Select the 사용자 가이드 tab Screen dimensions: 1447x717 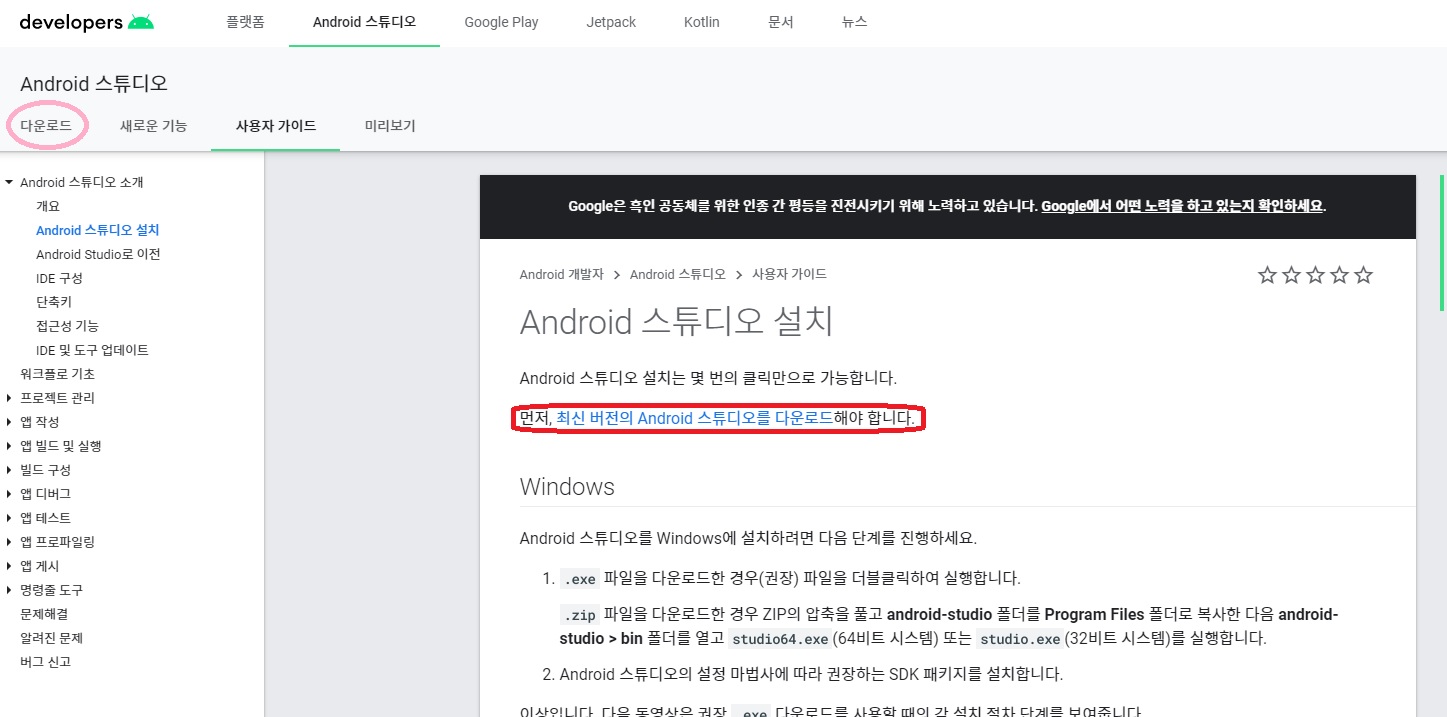pyautogui.click(x=276, y=126)
